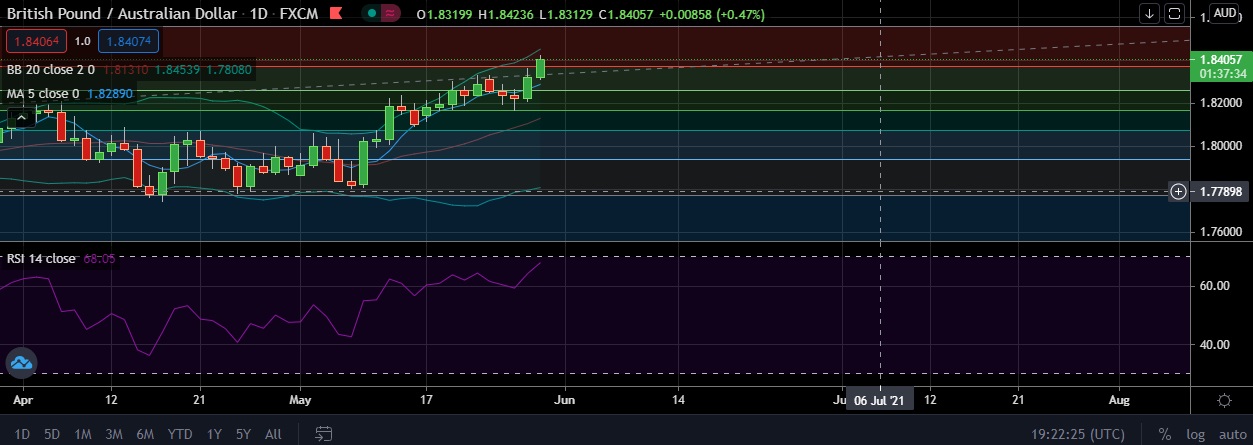Screen dimensions: 1253x445
Task: Set range to 1D
Action: click(x=21, y=434)
